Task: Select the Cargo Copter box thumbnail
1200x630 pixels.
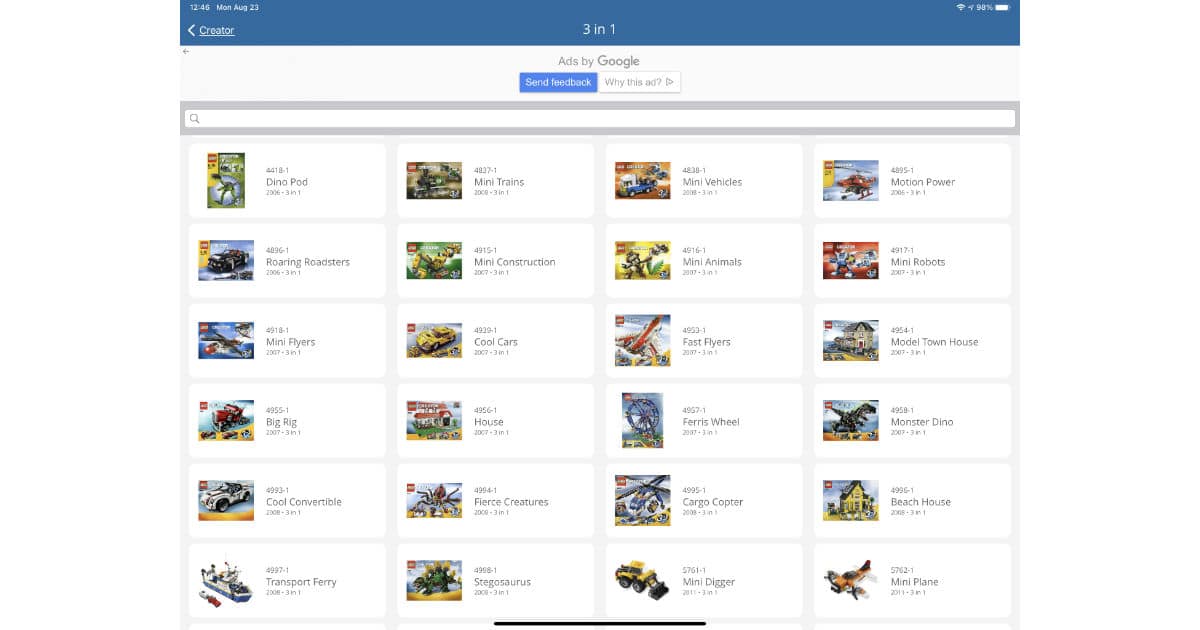Action: (x=642, y=500)
